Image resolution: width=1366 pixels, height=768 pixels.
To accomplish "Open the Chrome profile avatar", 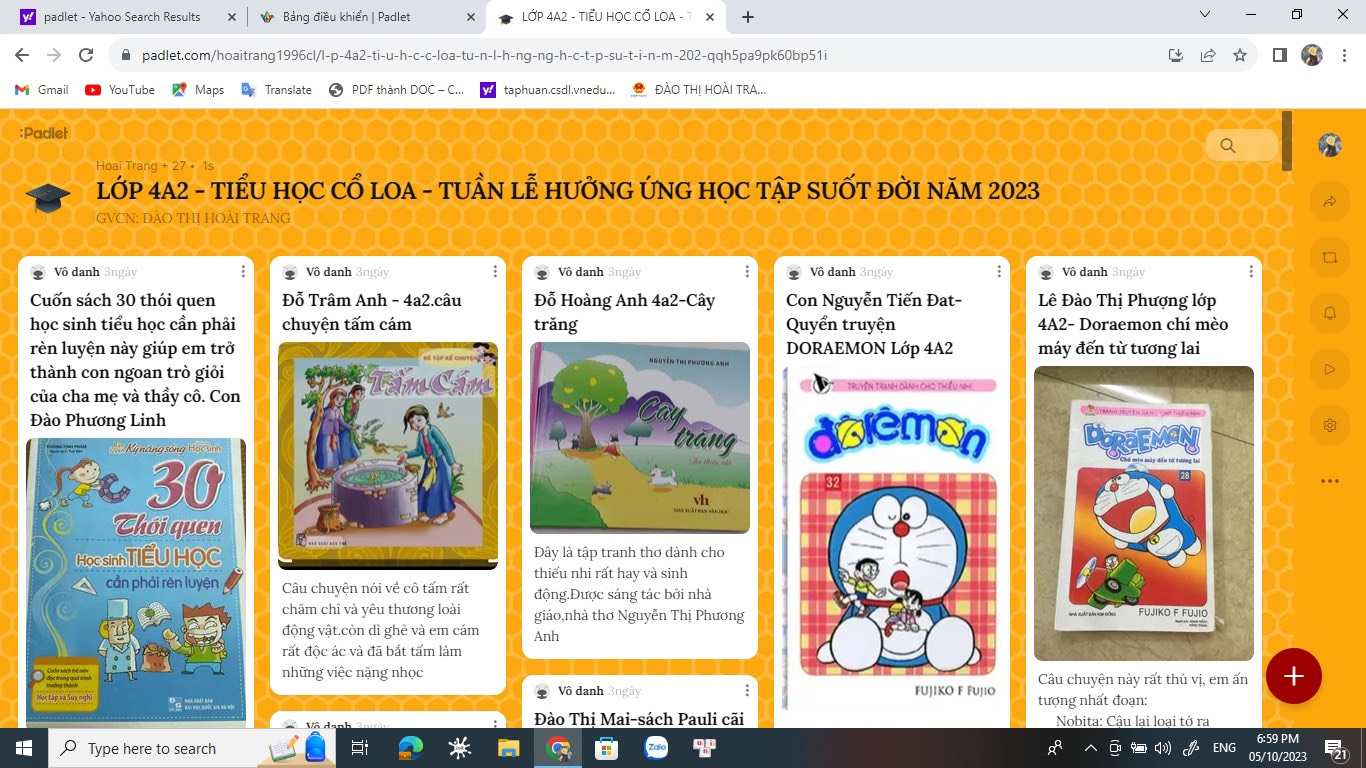I will (1312, 55).
